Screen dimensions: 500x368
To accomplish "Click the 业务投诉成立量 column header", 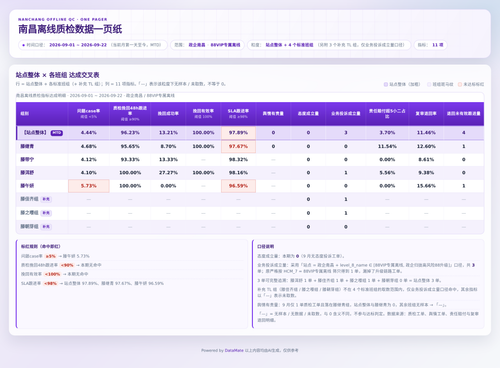I will (x=346, y=113).
